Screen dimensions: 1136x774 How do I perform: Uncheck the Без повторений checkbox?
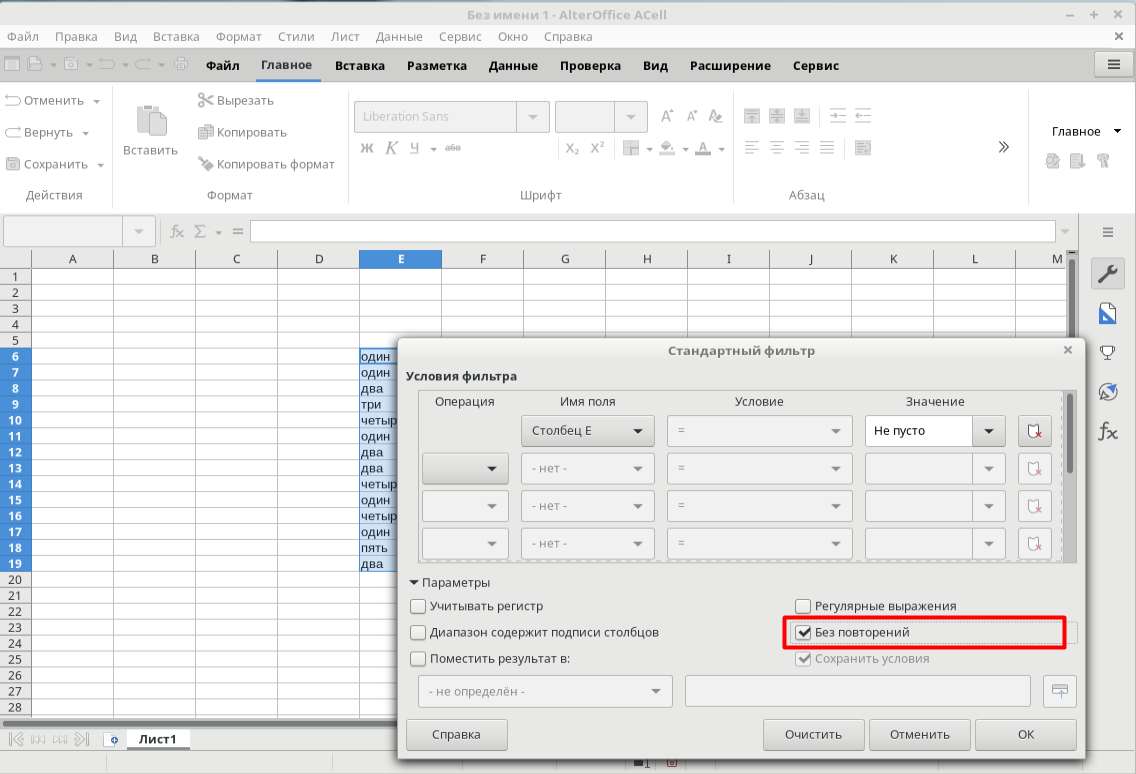(x=803, y=632)
